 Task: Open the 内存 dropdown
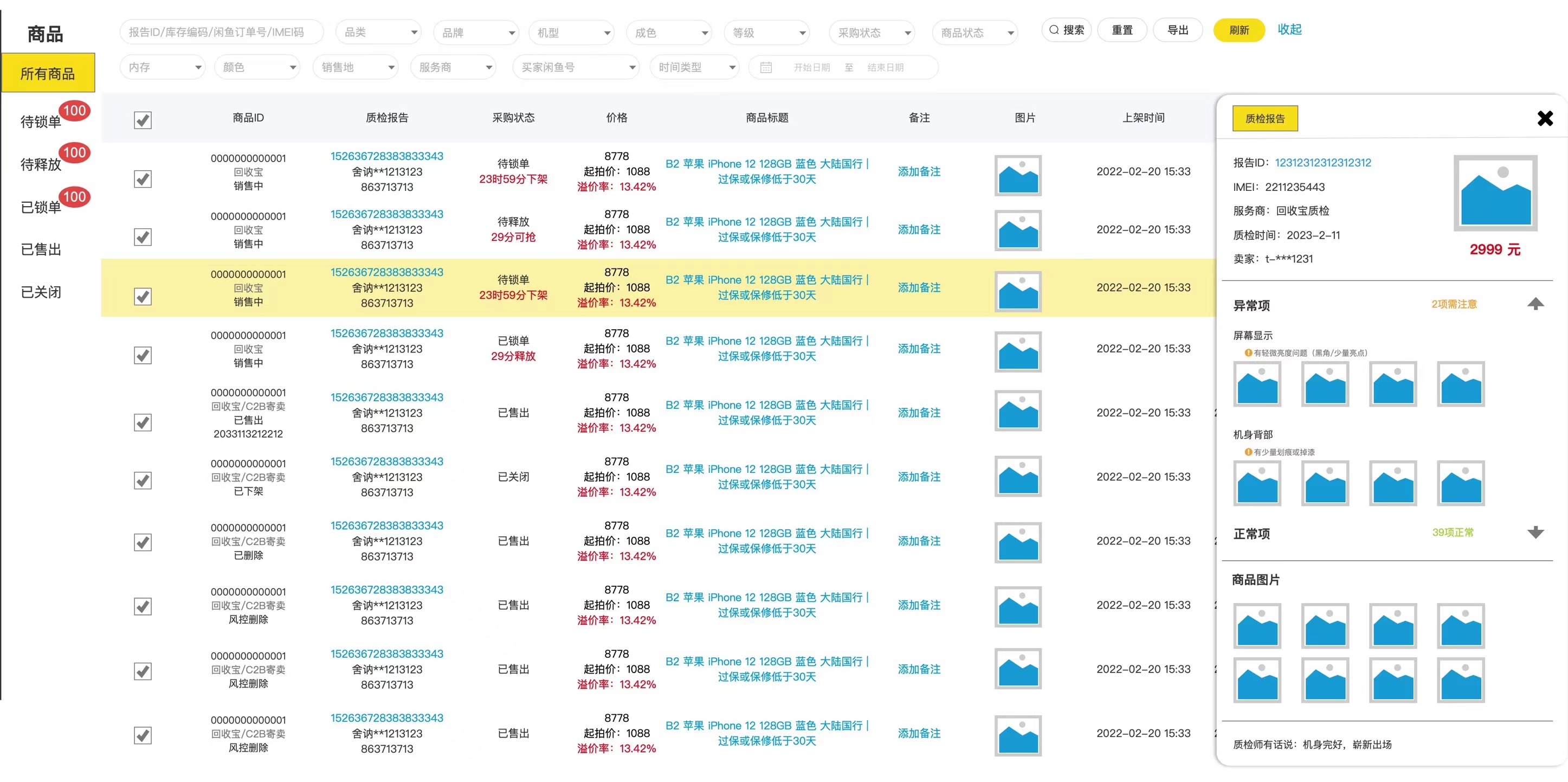pos(163,67)
